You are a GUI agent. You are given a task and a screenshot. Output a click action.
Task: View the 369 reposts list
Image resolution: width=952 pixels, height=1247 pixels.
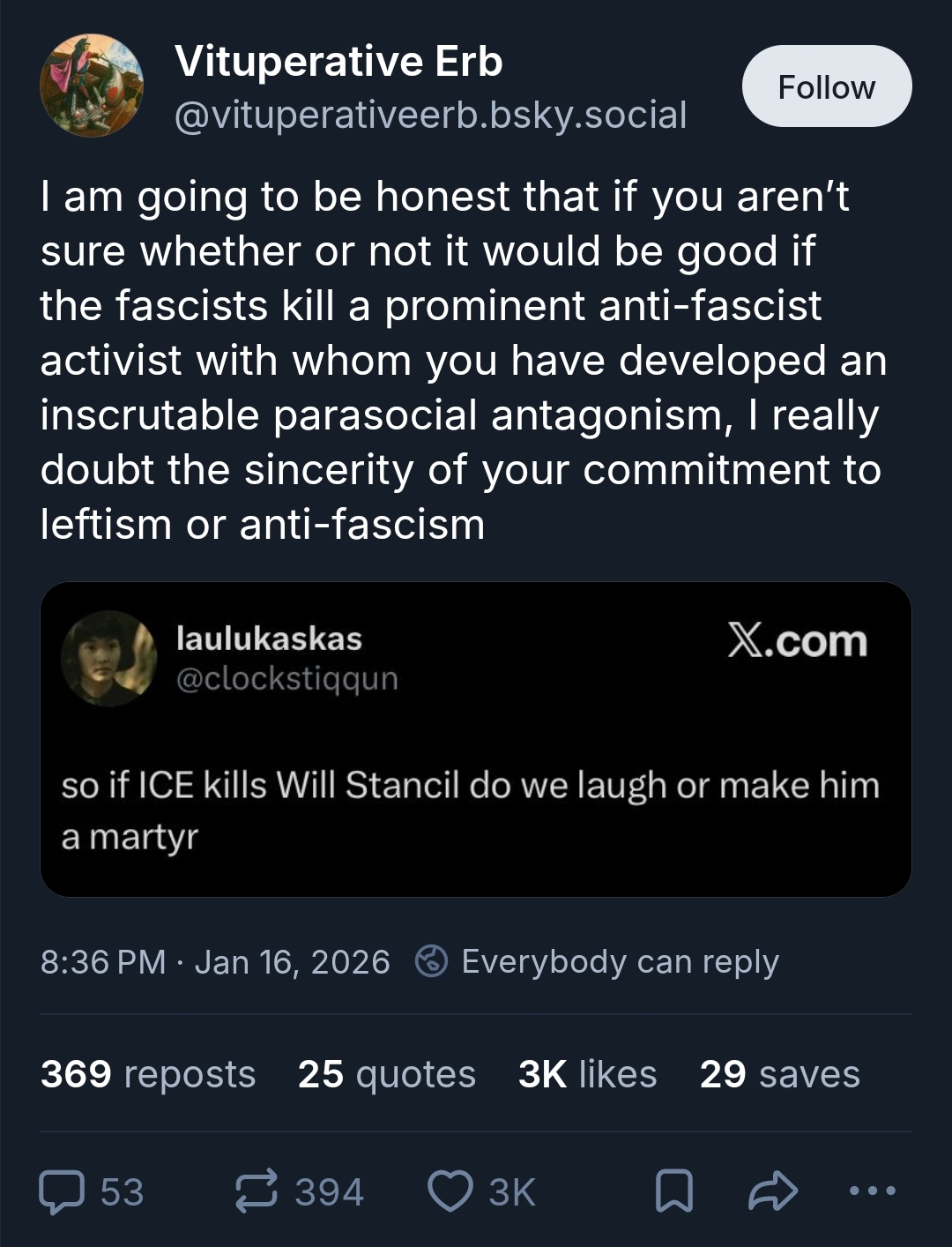point(148,1074)
